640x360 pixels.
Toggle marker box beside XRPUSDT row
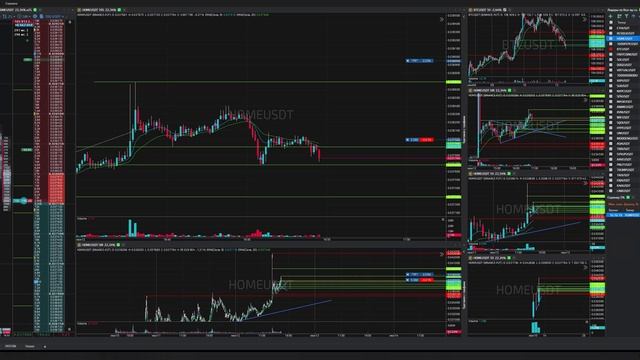click(611, 81)
